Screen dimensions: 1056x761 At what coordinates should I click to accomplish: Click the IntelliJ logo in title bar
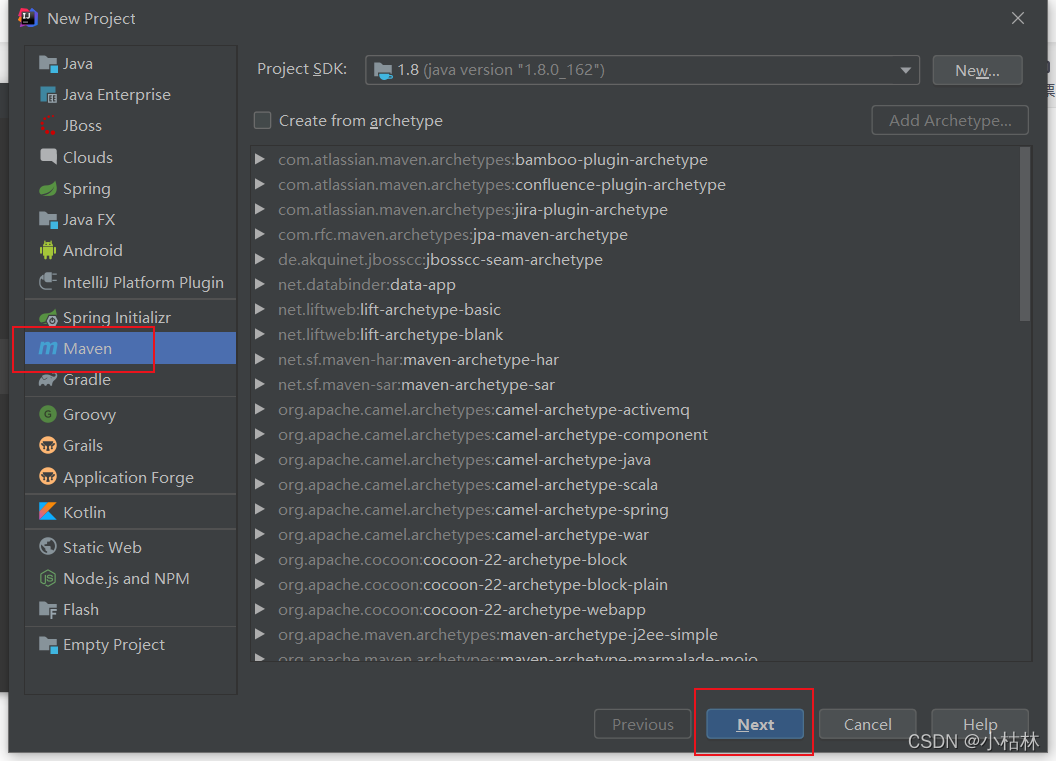pos(28,18)
